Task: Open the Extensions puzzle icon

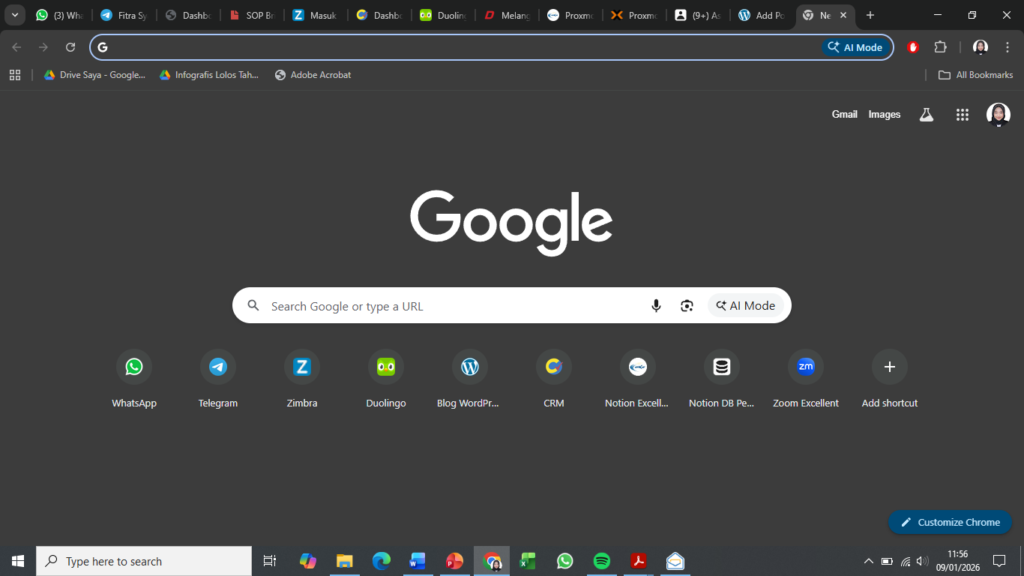Action: tap(940, 47)
